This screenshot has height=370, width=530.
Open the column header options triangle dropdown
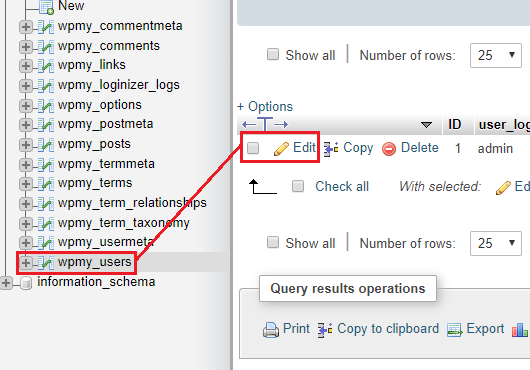pyautogui.click(x=426, y=125)
